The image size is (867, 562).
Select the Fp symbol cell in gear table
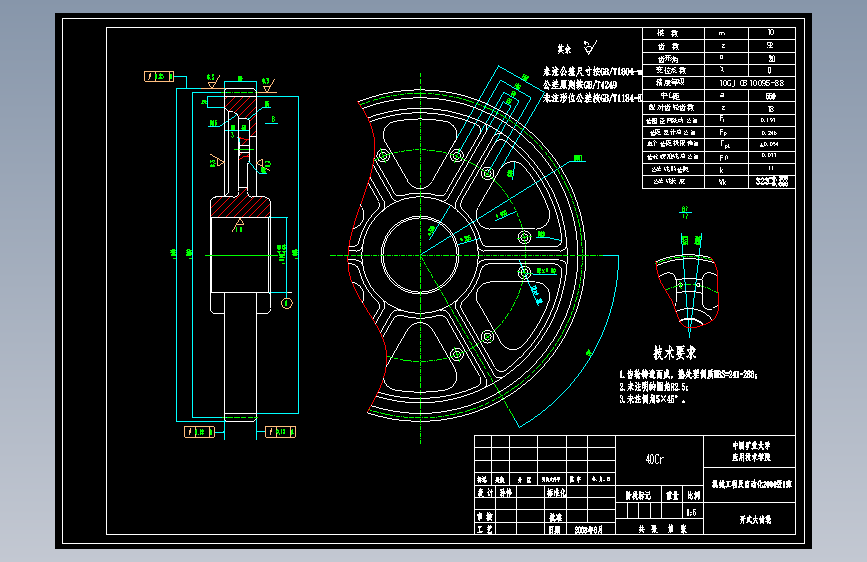pos(723,132)
